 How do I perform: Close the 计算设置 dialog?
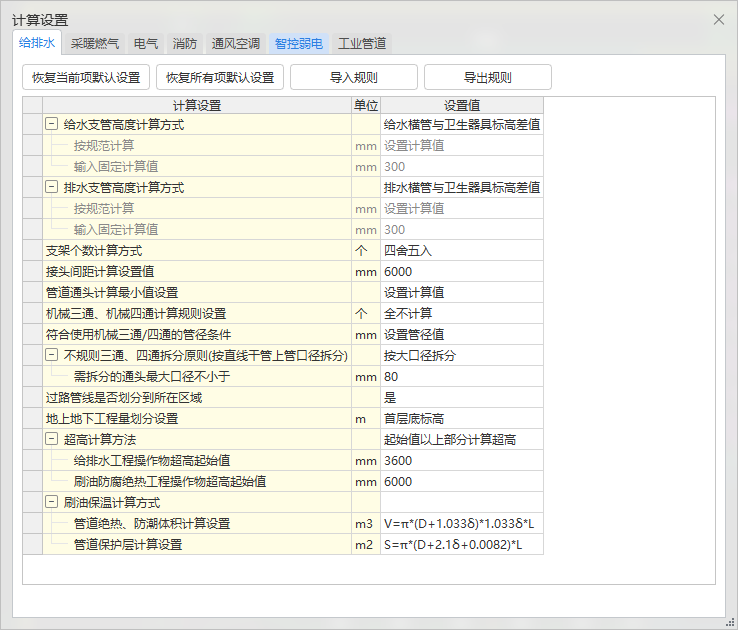point(718,19)
